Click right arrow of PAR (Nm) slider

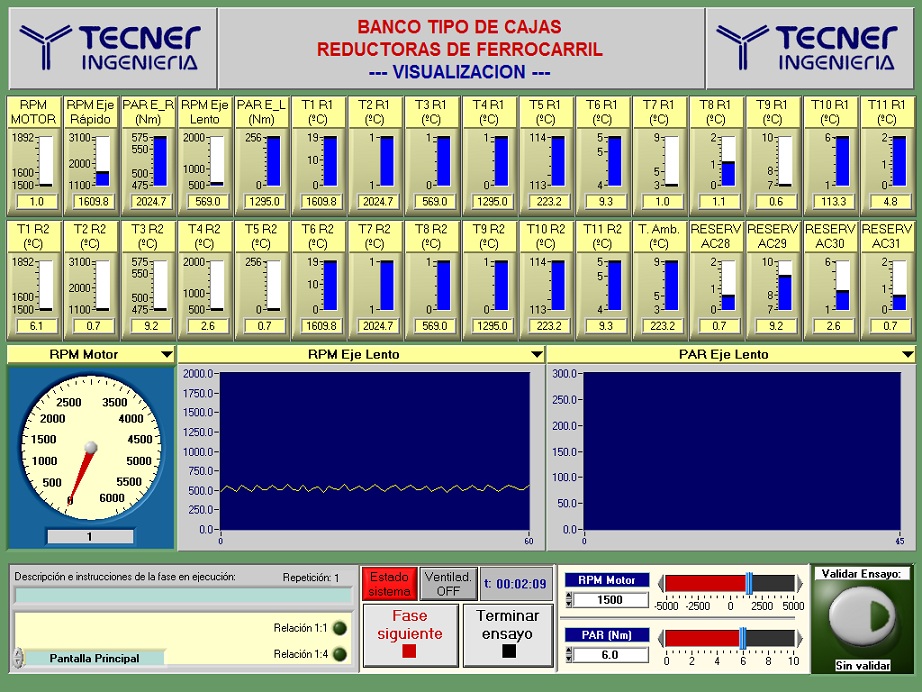(798, 637)
